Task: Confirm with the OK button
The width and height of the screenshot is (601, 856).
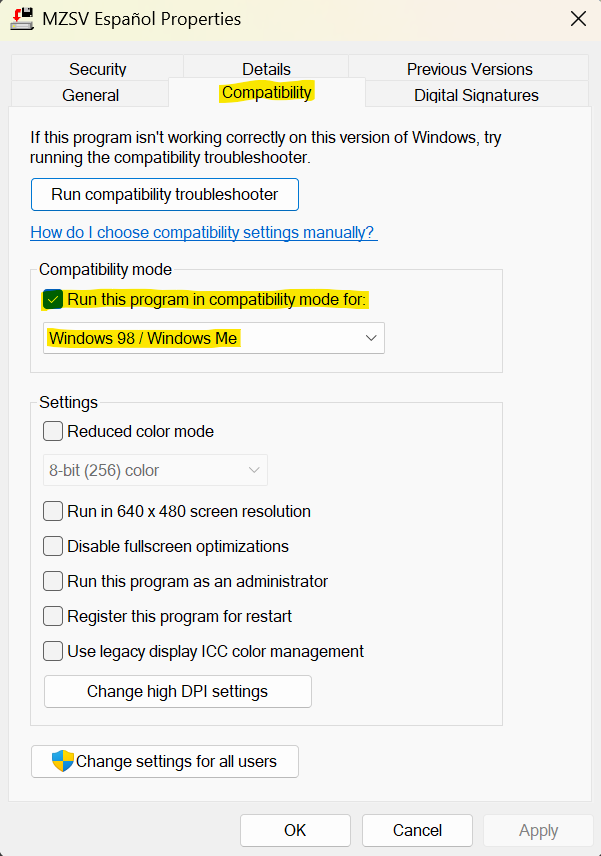Action: pyautogui.click(x=295, y=830)
